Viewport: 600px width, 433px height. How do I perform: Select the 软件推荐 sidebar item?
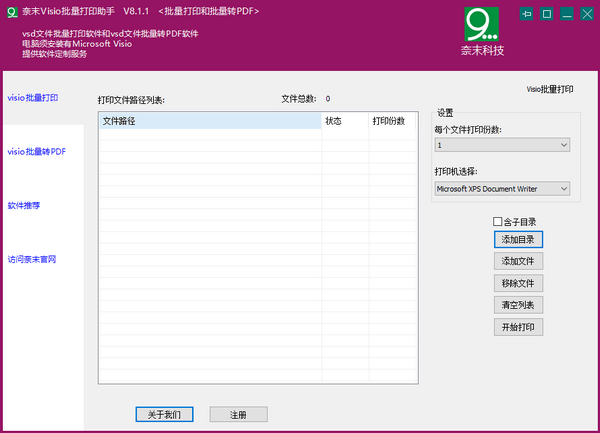24,205
